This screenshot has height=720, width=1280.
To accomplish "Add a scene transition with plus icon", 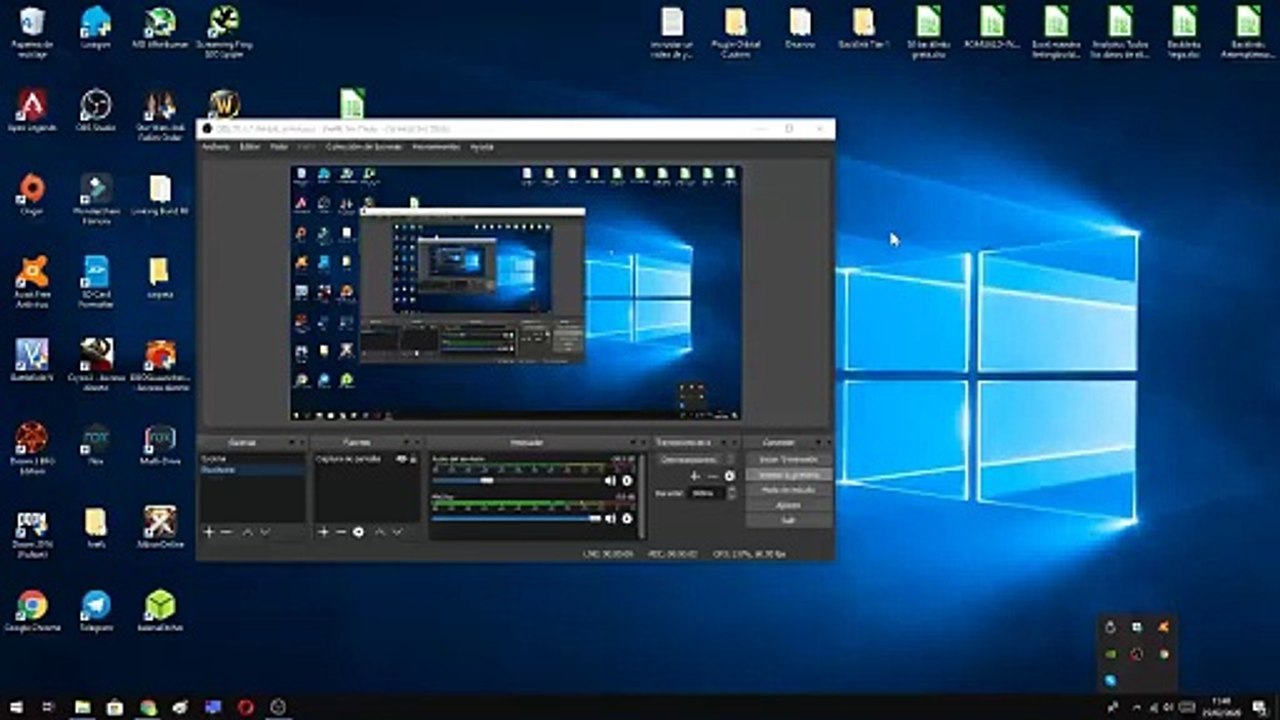I will click(x=695, y=476).
